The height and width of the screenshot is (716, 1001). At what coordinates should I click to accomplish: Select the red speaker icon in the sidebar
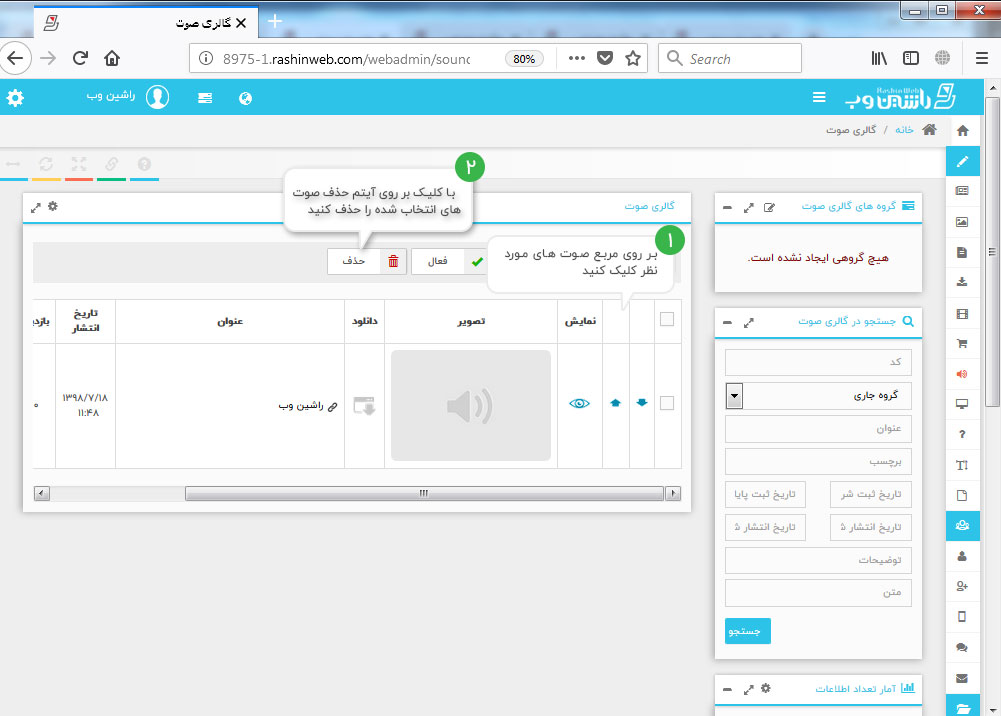point(962,374)
